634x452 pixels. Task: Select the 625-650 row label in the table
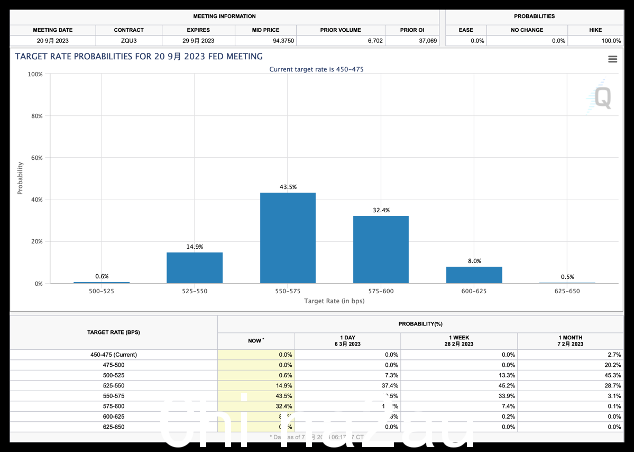point(114,427)
